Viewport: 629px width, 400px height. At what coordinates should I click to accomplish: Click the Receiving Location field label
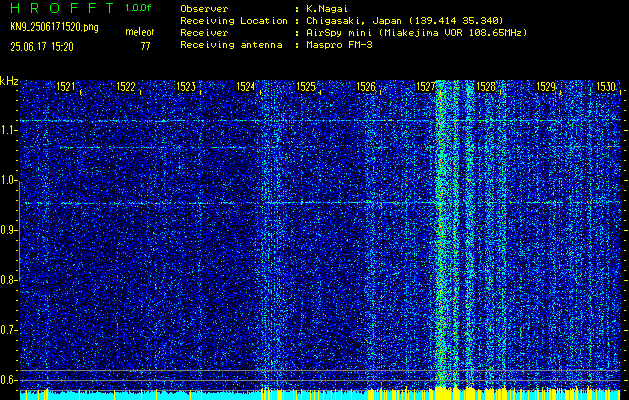tap(234, 21)
